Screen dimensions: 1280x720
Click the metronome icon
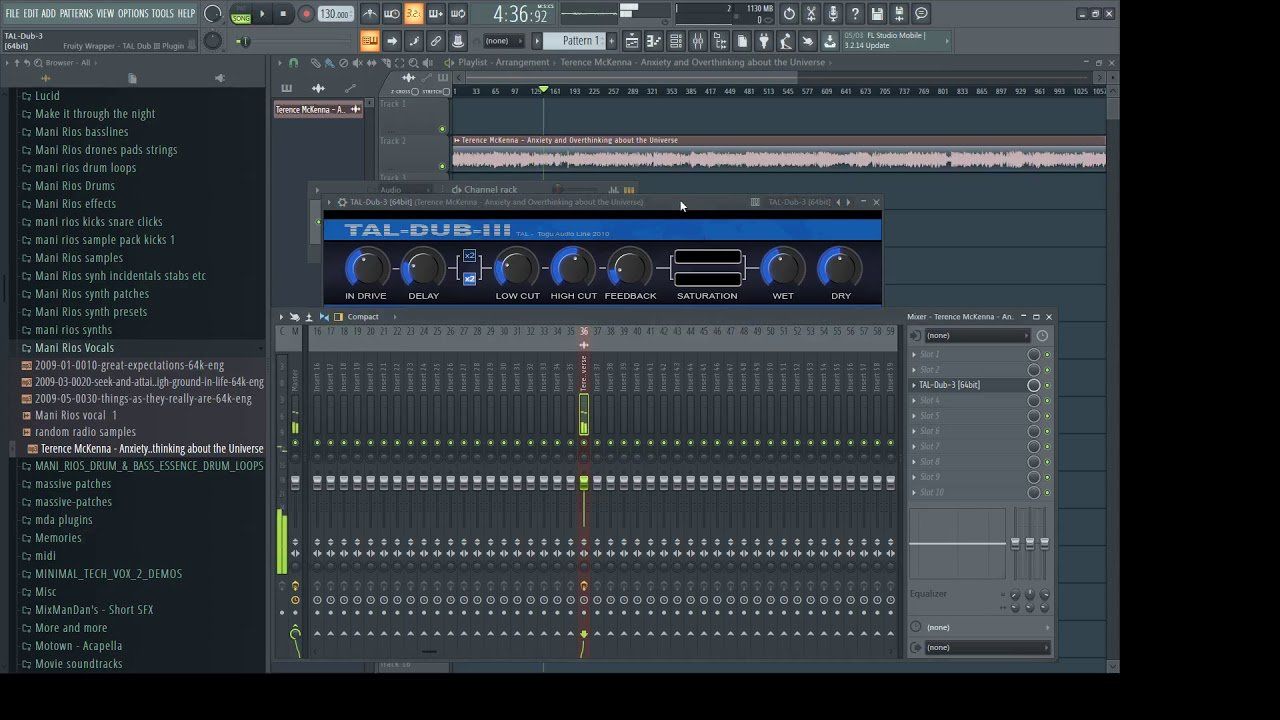(370, 13)
